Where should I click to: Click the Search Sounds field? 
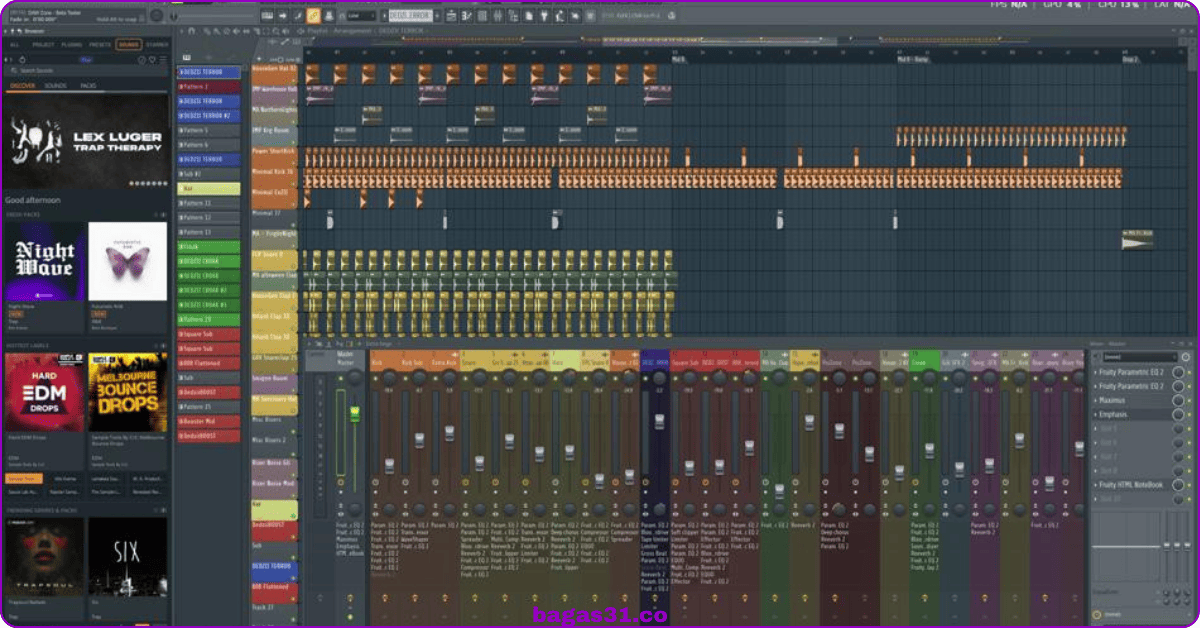[85, 71]
